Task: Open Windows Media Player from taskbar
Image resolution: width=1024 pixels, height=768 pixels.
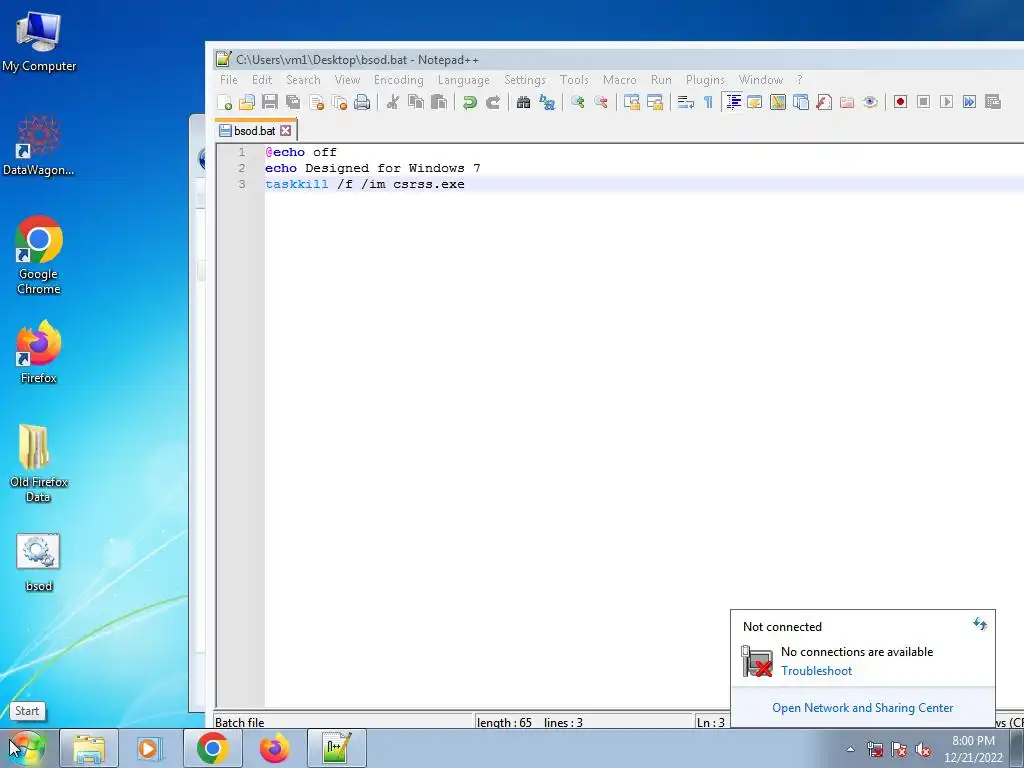Action: 148,748
